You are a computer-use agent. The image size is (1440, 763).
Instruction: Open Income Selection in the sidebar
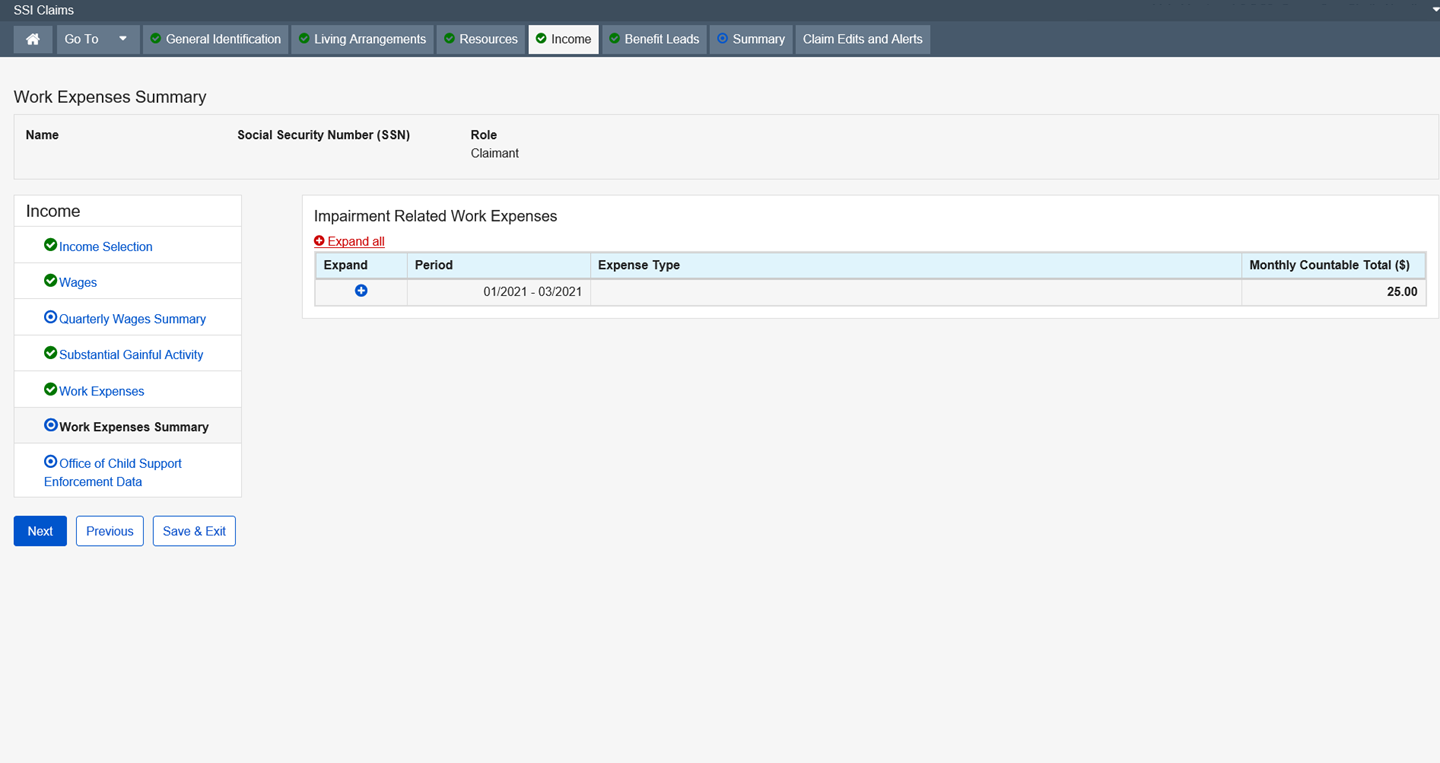pyautogui.click(x=105, y=247)
